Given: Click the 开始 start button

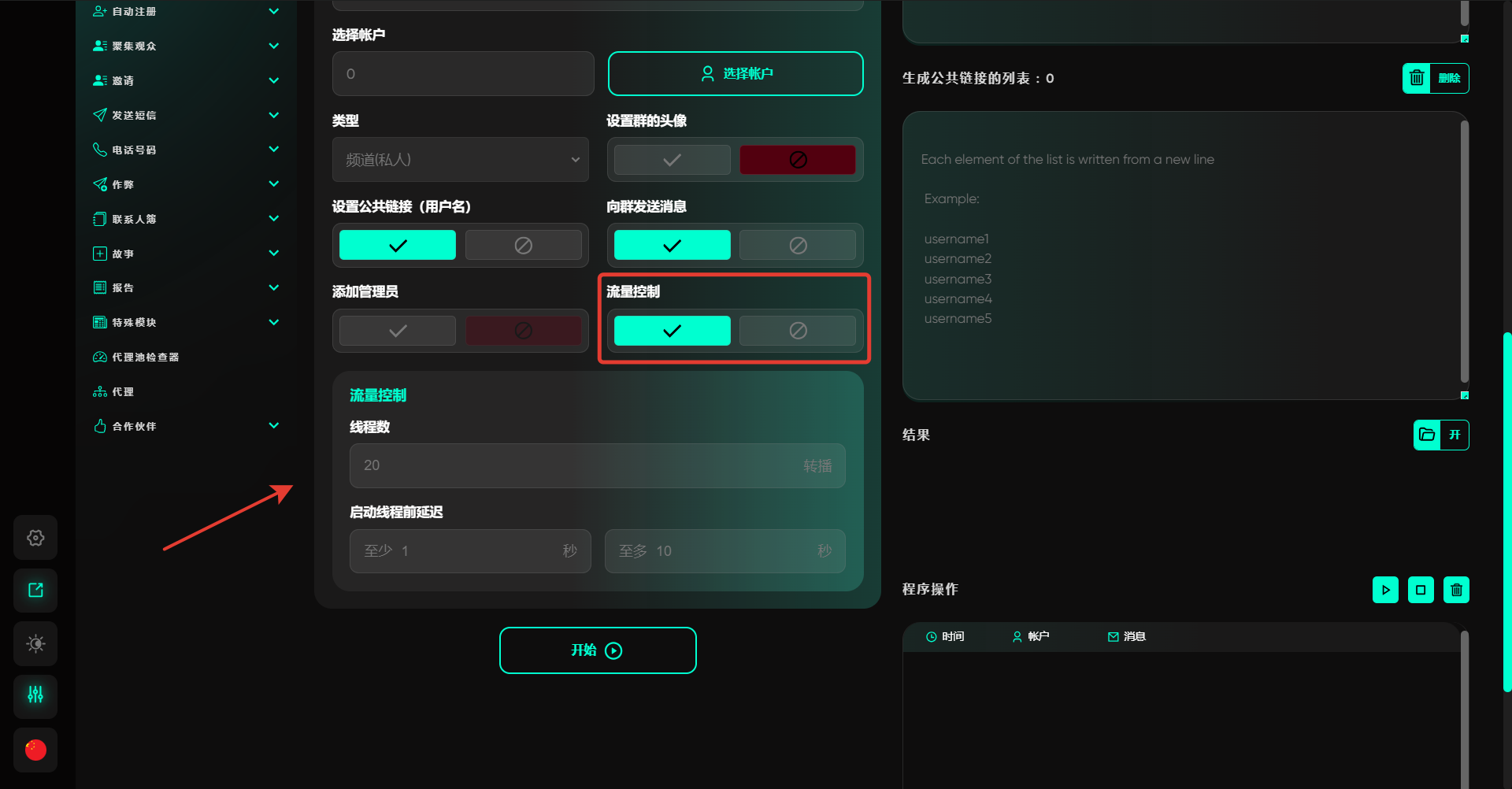Looking at the screenshot, I should [598, 650].
